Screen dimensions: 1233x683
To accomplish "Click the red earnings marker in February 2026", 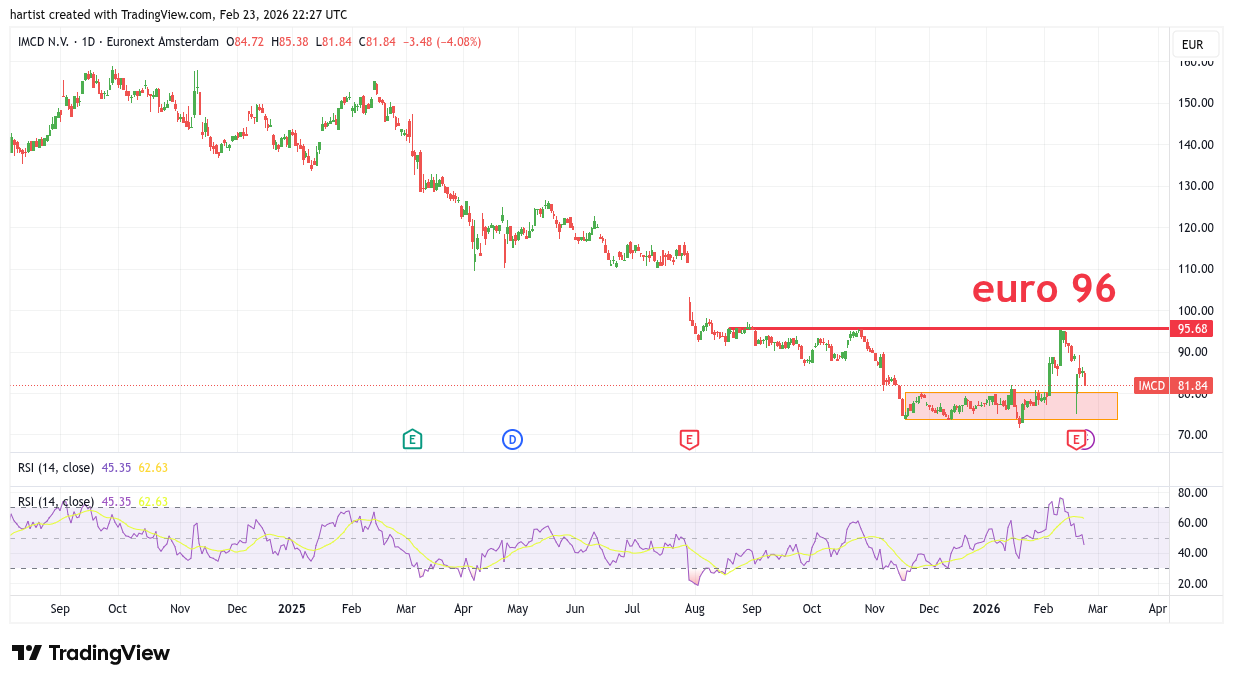I will pos(1076,439).
